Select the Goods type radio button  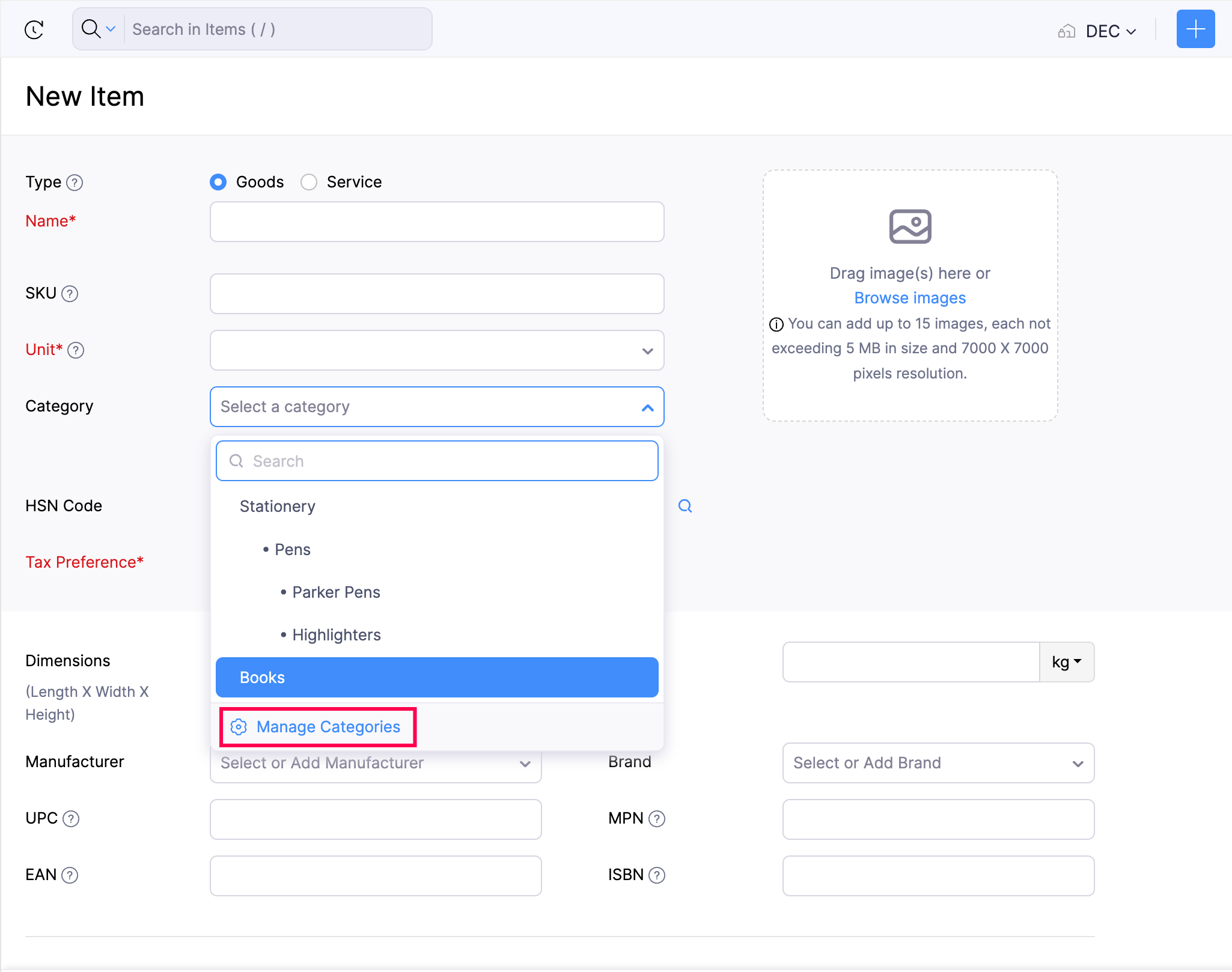[218, 181]
